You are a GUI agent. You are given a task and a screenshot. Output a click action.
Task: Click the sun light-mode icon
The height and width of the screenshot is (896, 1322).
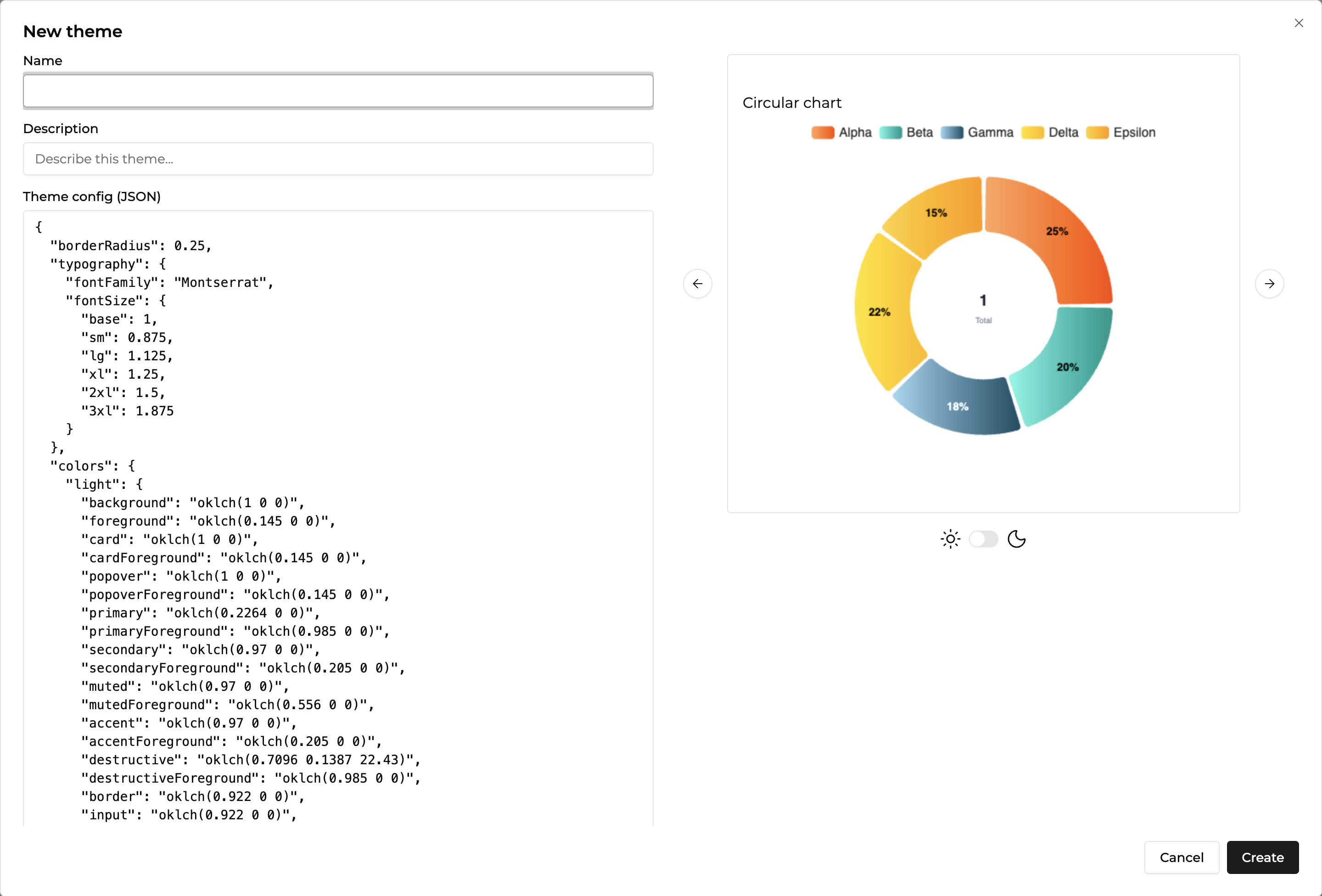coord(950,539)
